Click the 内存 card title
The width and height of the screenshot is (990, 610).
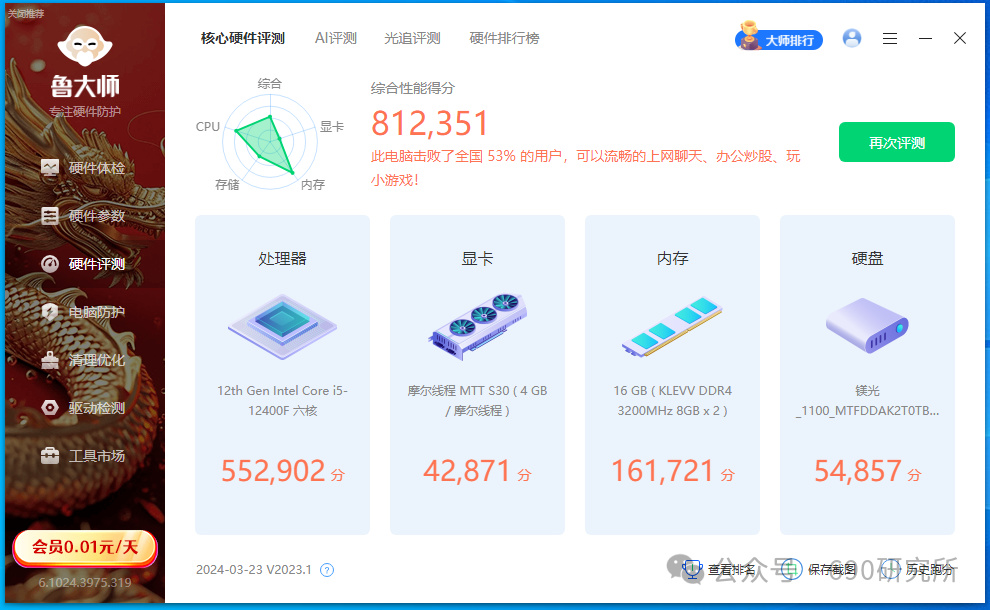coord(672,258)
